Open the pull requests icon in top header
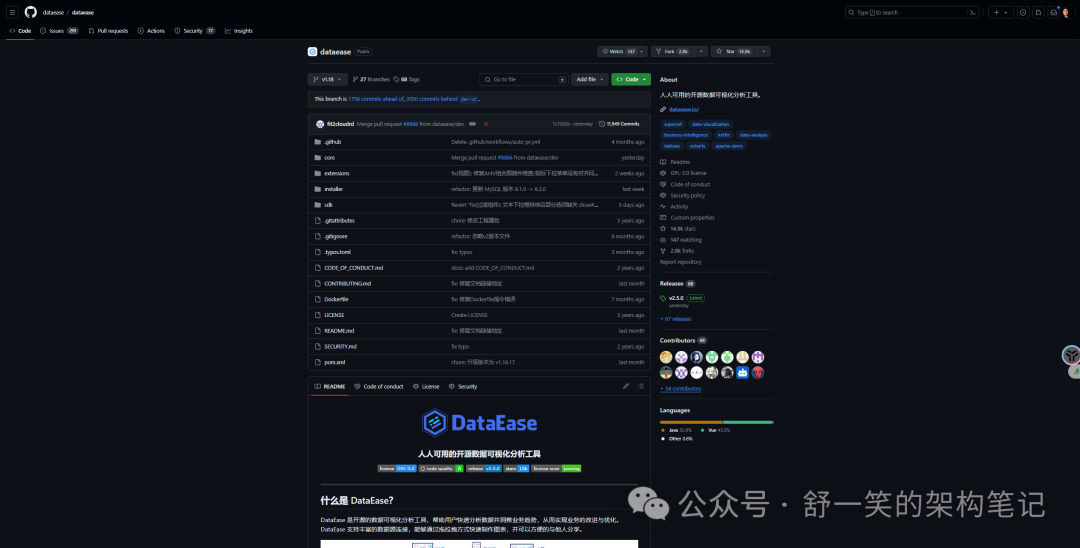This screenshot has height=548, width=1080. [1038, 12]
